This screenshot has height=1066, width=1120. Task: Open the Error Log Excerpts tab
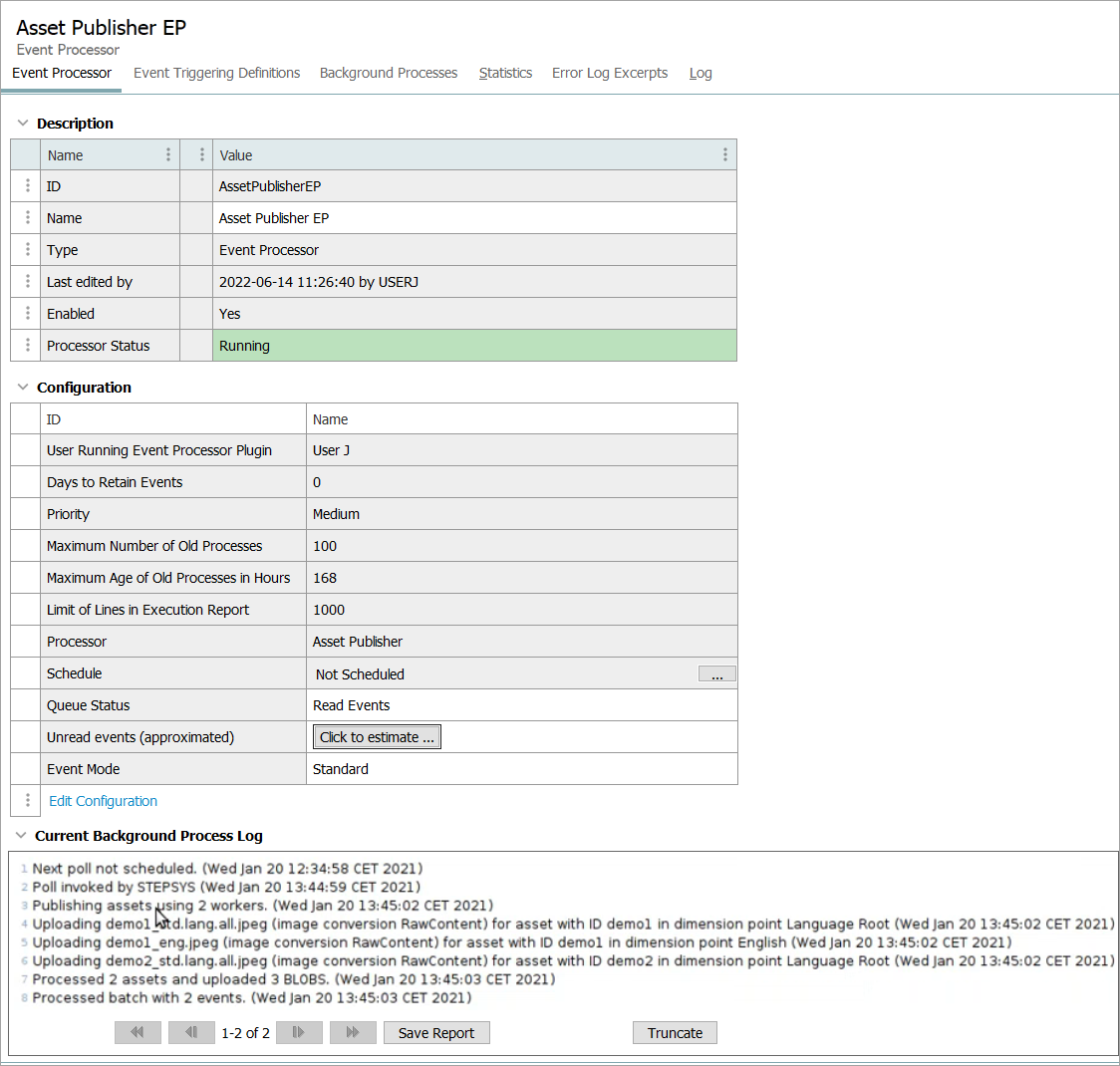[x=610, y=73]
